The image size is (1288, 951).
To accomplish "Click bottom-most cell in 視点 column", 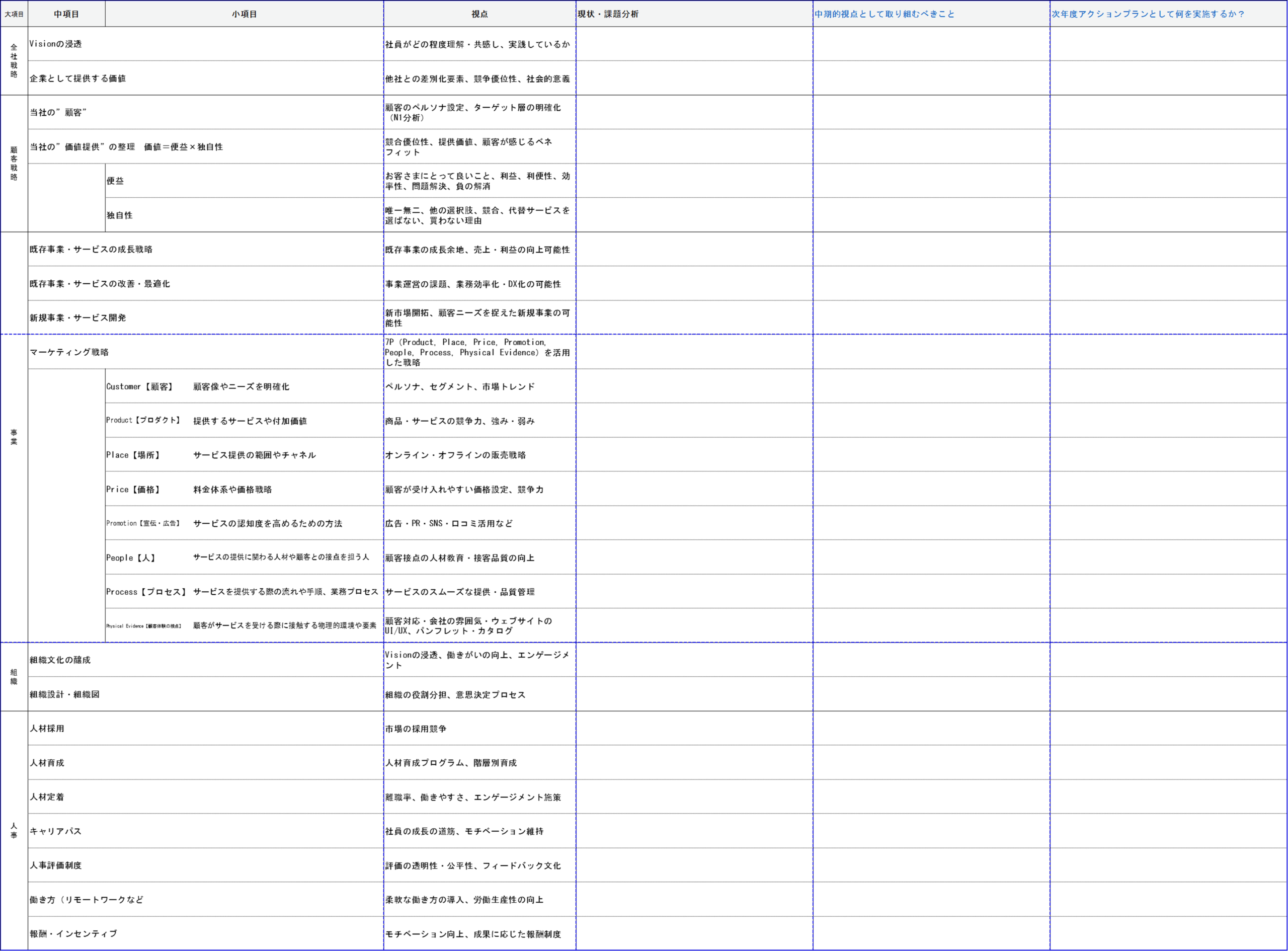I will point(479,932).
